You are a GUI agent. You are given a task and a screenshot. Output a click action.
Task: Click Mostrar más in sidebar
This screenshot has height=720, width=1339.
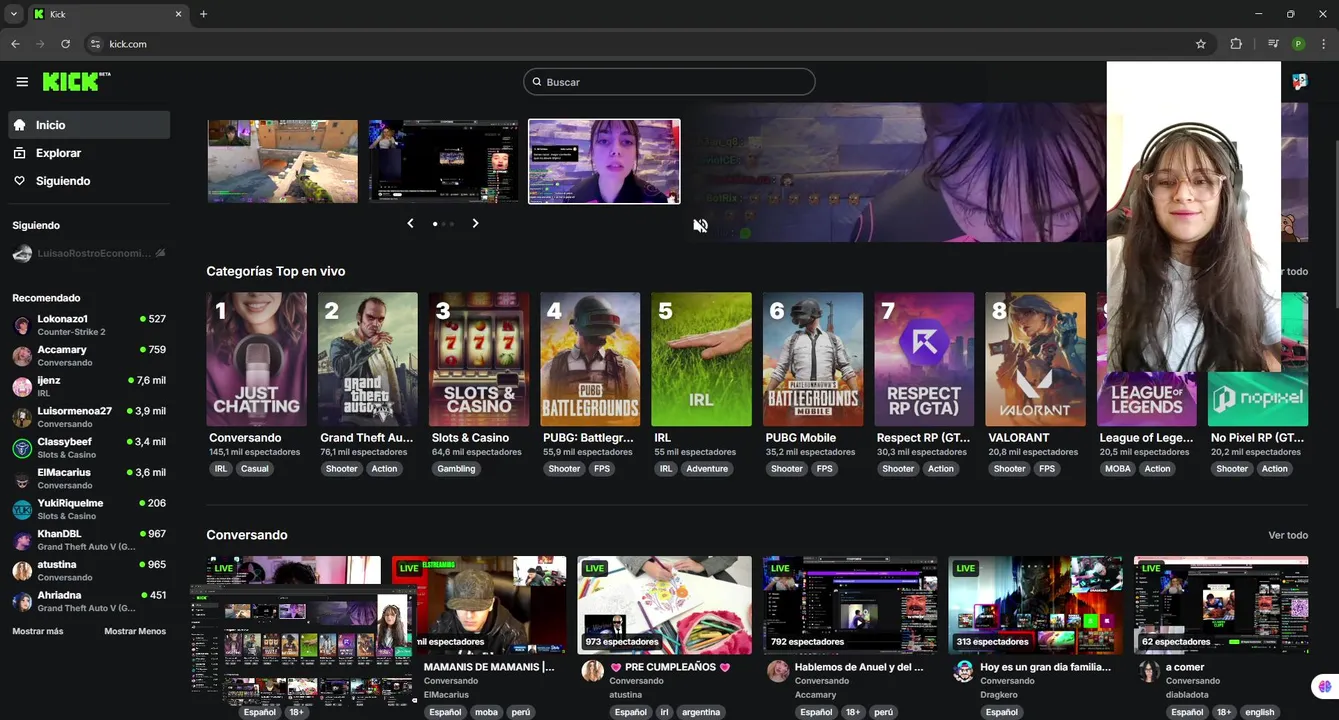coord(38,631)
